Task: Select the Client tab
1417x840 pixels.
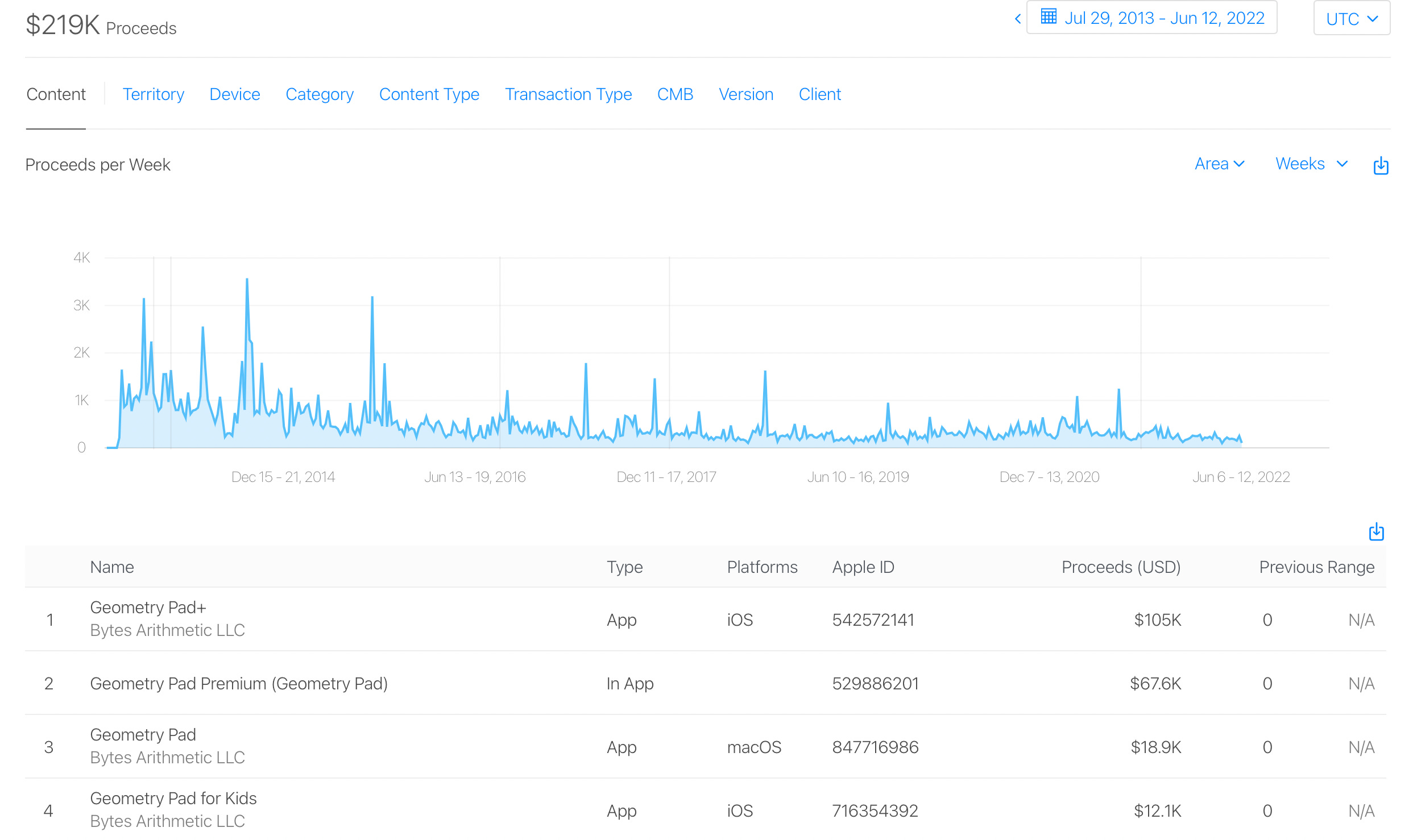Action: tap(819, 94)
